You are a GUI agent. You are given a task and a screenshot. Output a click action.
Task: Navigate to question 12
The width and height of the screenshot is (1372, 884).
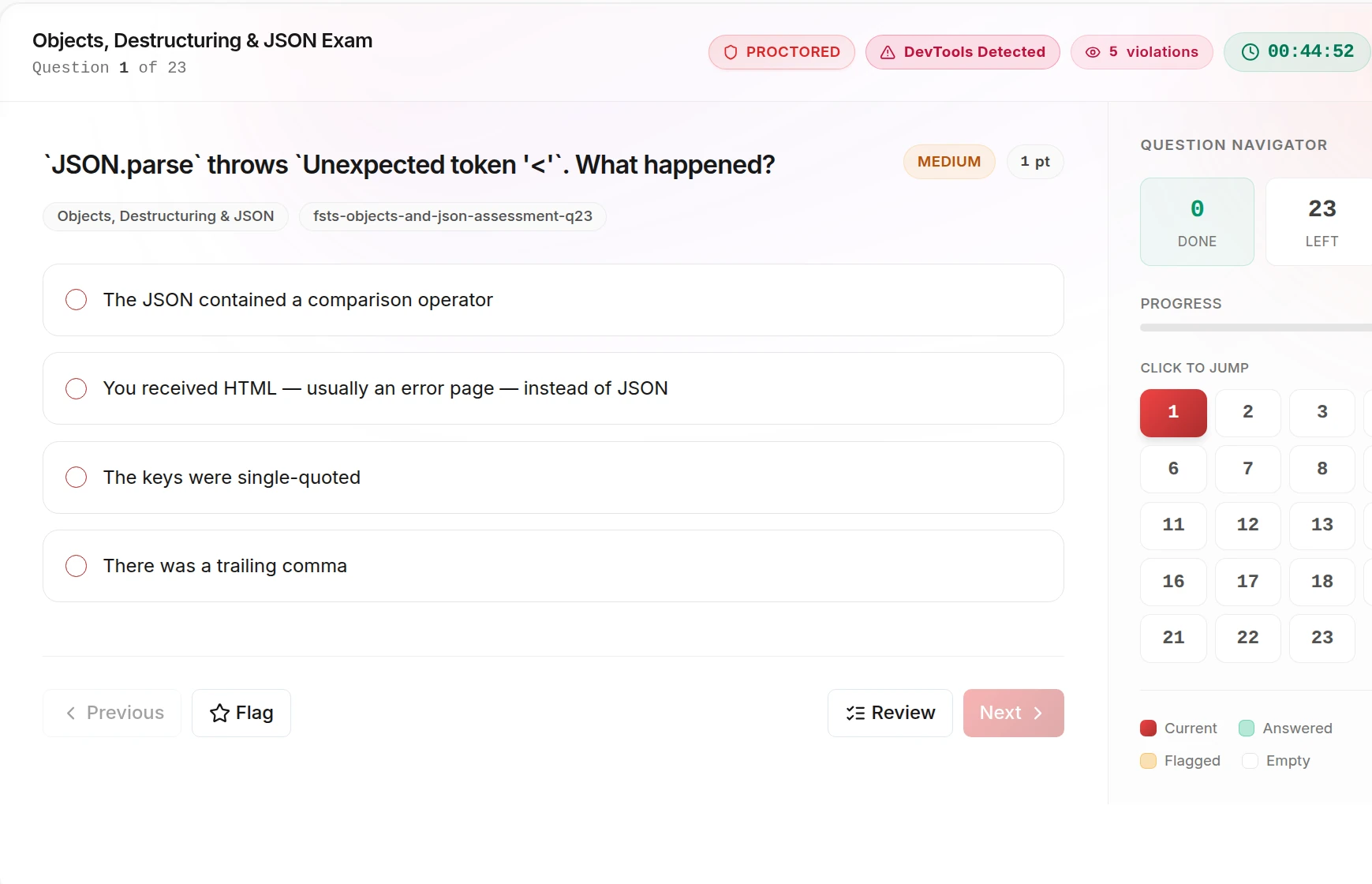pyautogui.click(x=1247, y=525)
